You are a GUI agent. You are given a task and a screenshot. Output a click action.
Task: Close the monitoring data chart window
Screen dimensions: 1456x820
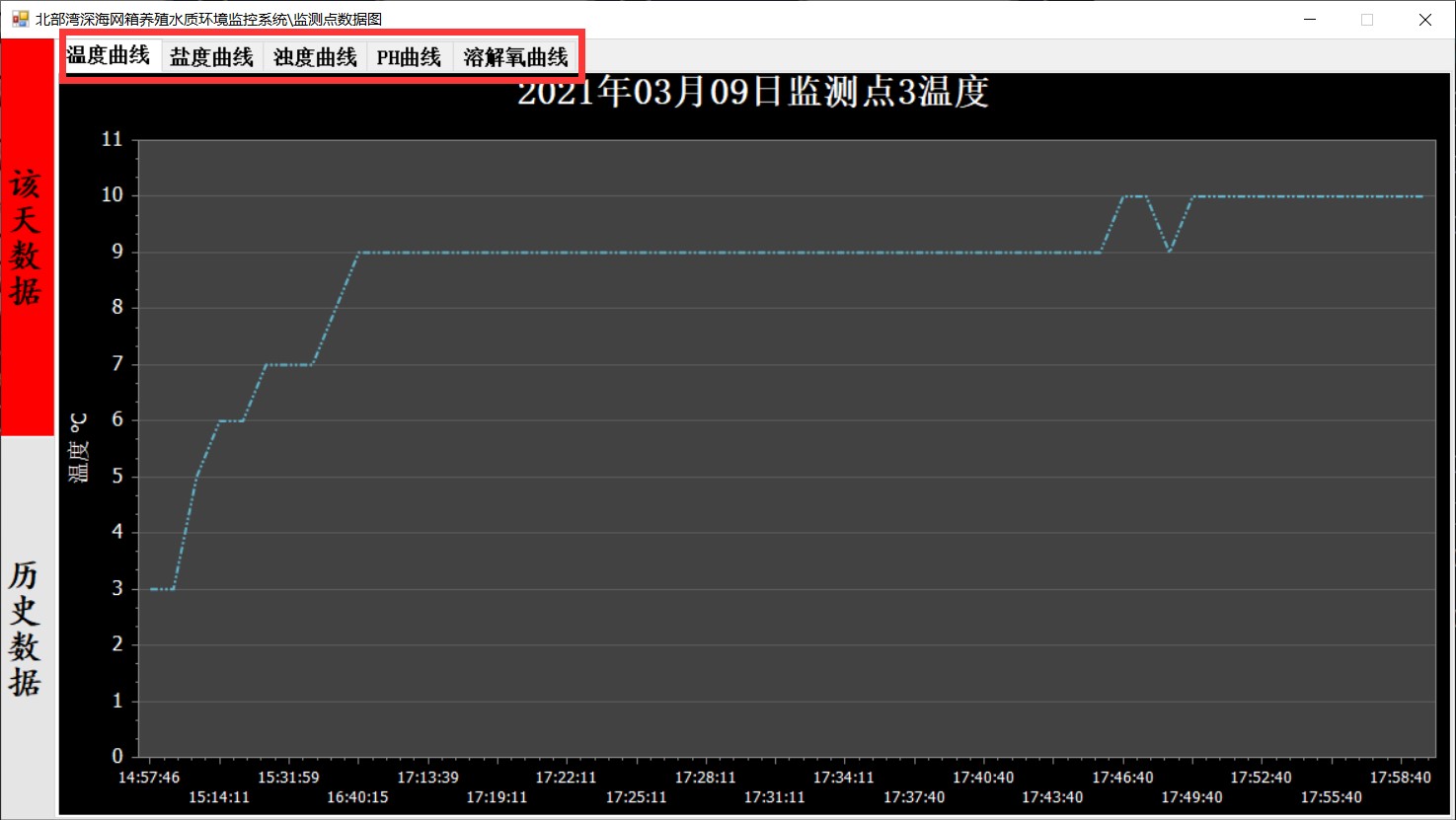(1424, 20)
